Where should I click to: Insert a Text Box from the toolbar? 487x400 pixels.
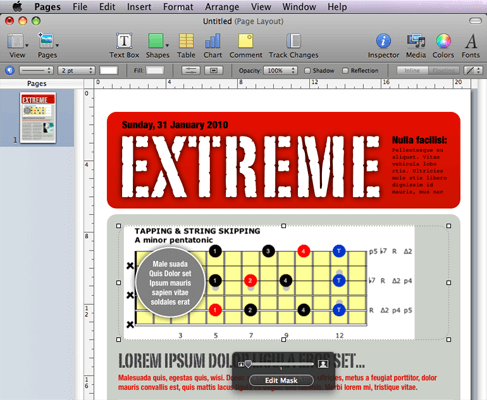(x=124, y=45)
